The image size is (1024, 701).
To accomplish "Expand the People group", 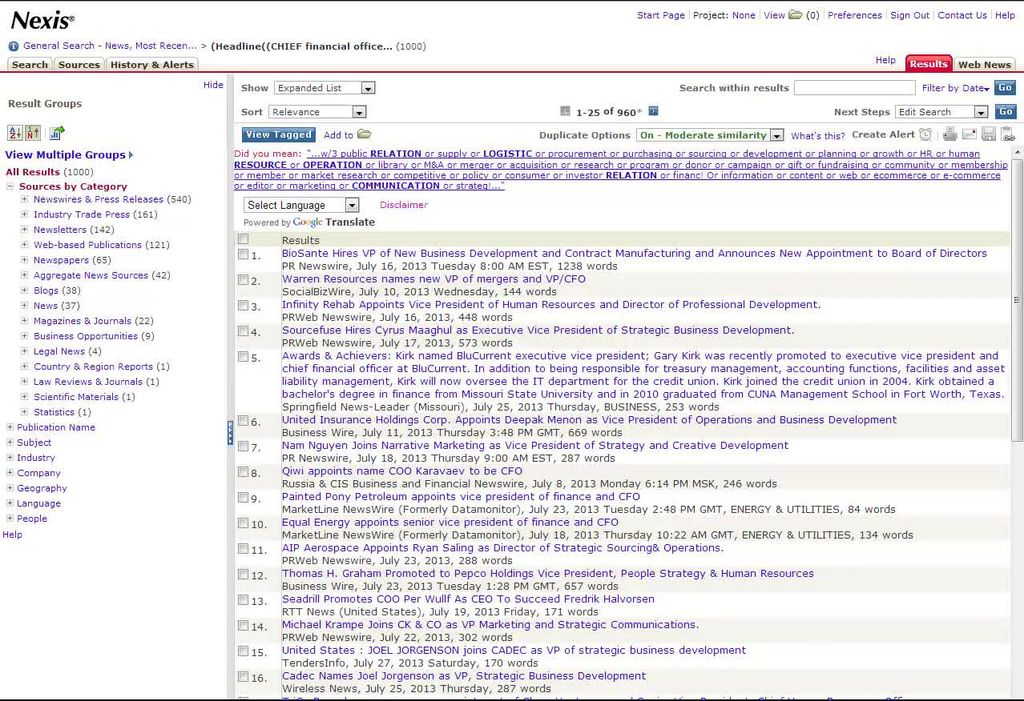I will [x=10, y=518].
